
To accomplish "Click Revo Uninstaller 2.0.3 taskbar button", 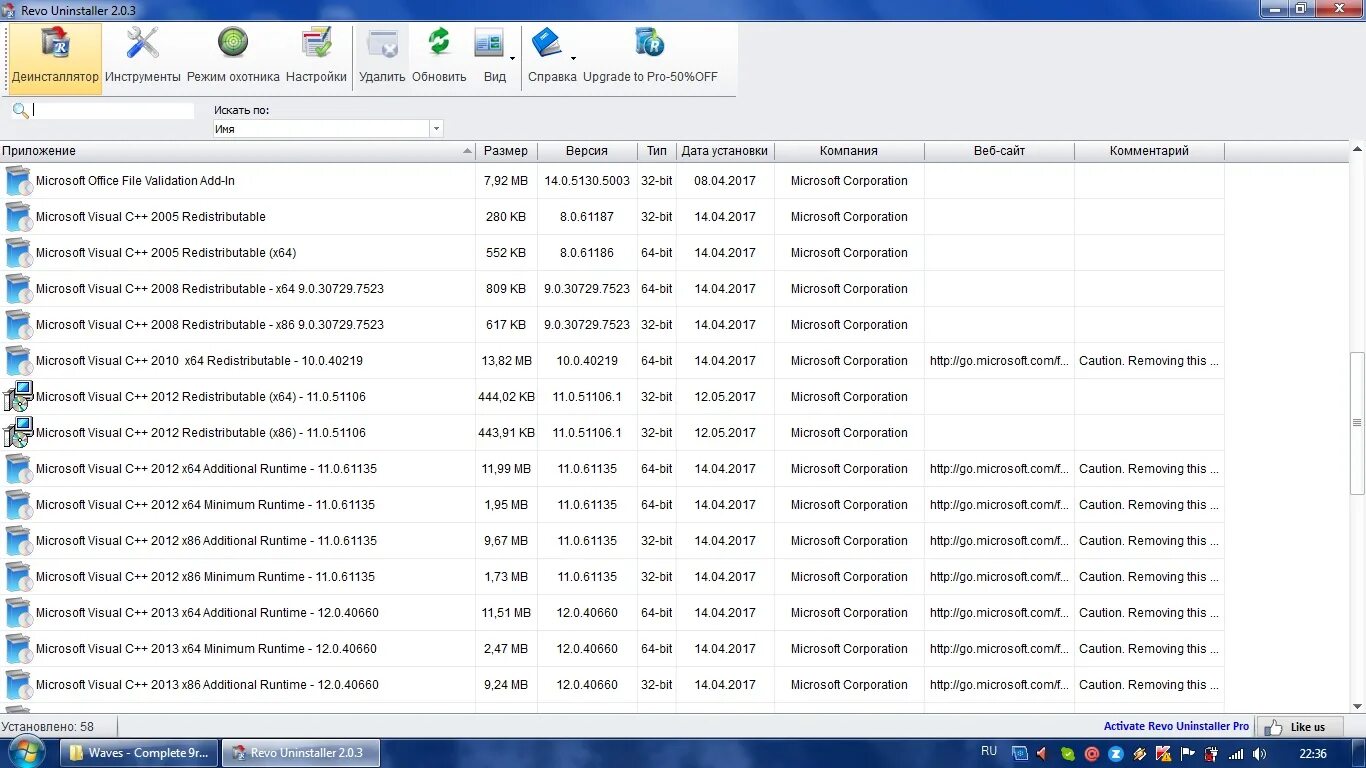I will point(300,753).
